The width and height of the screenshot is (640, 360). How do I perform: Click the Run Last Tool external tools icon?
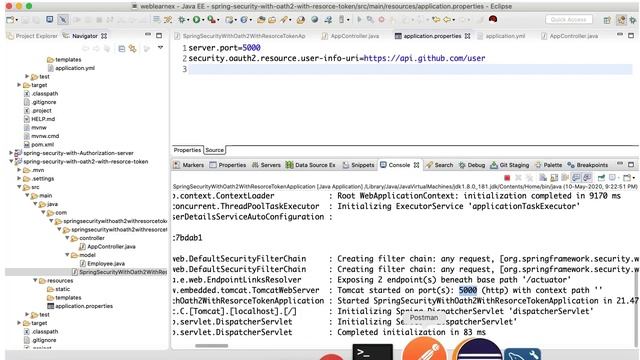(x=211, y=20)
